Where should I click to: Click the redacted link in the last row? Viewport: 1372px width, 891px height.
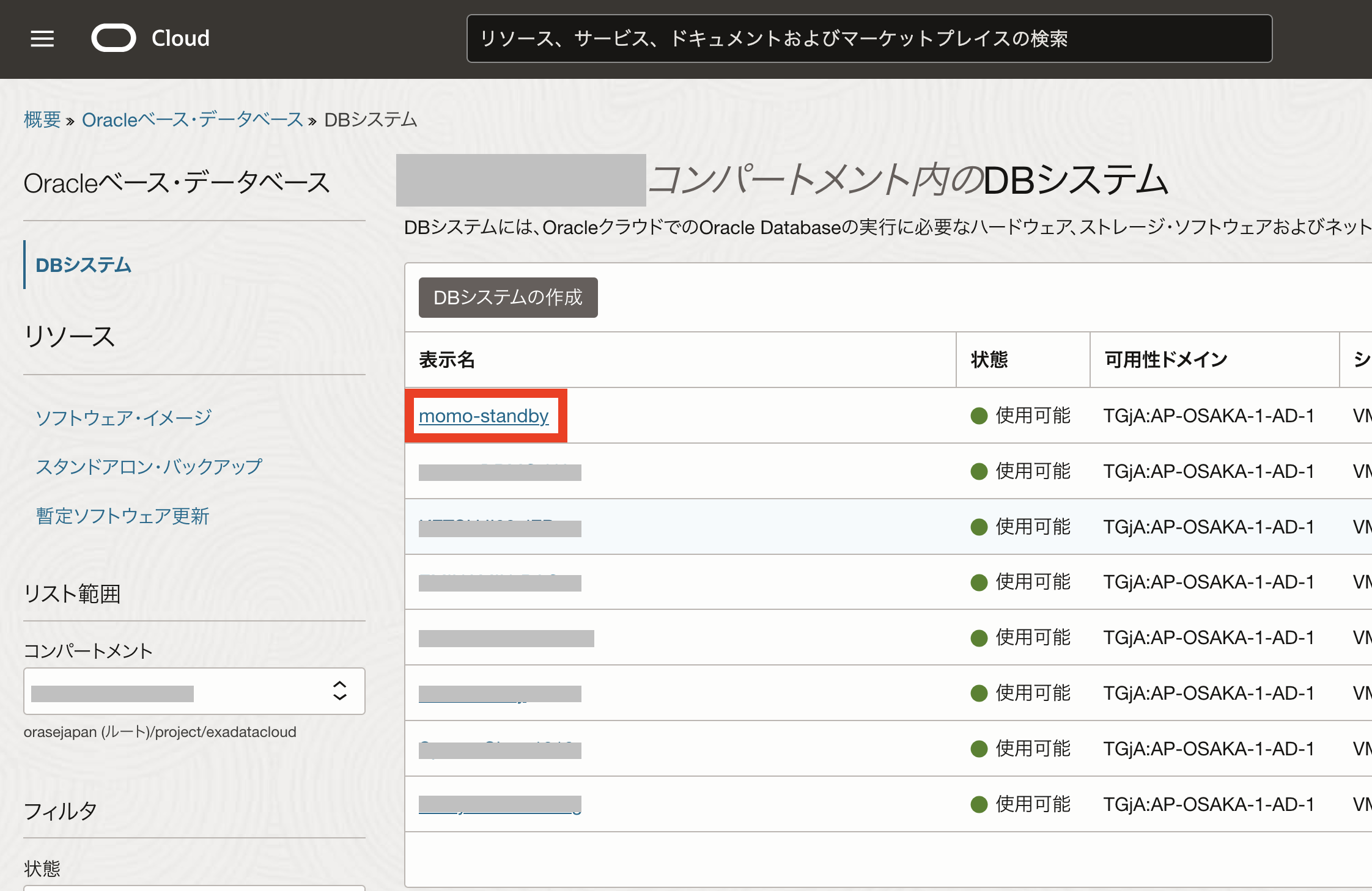500,805
